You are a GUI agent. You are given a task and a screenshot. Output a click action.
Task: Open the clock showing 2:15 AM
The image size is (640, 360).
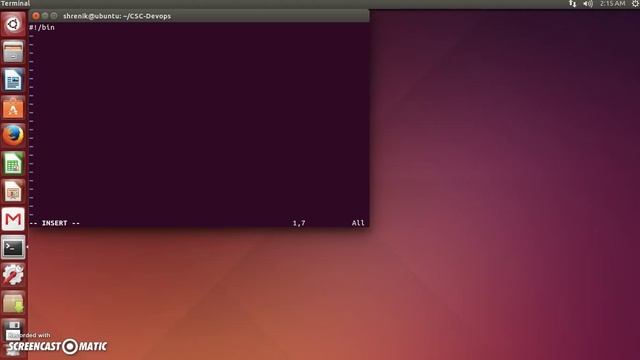pos(613,4)
